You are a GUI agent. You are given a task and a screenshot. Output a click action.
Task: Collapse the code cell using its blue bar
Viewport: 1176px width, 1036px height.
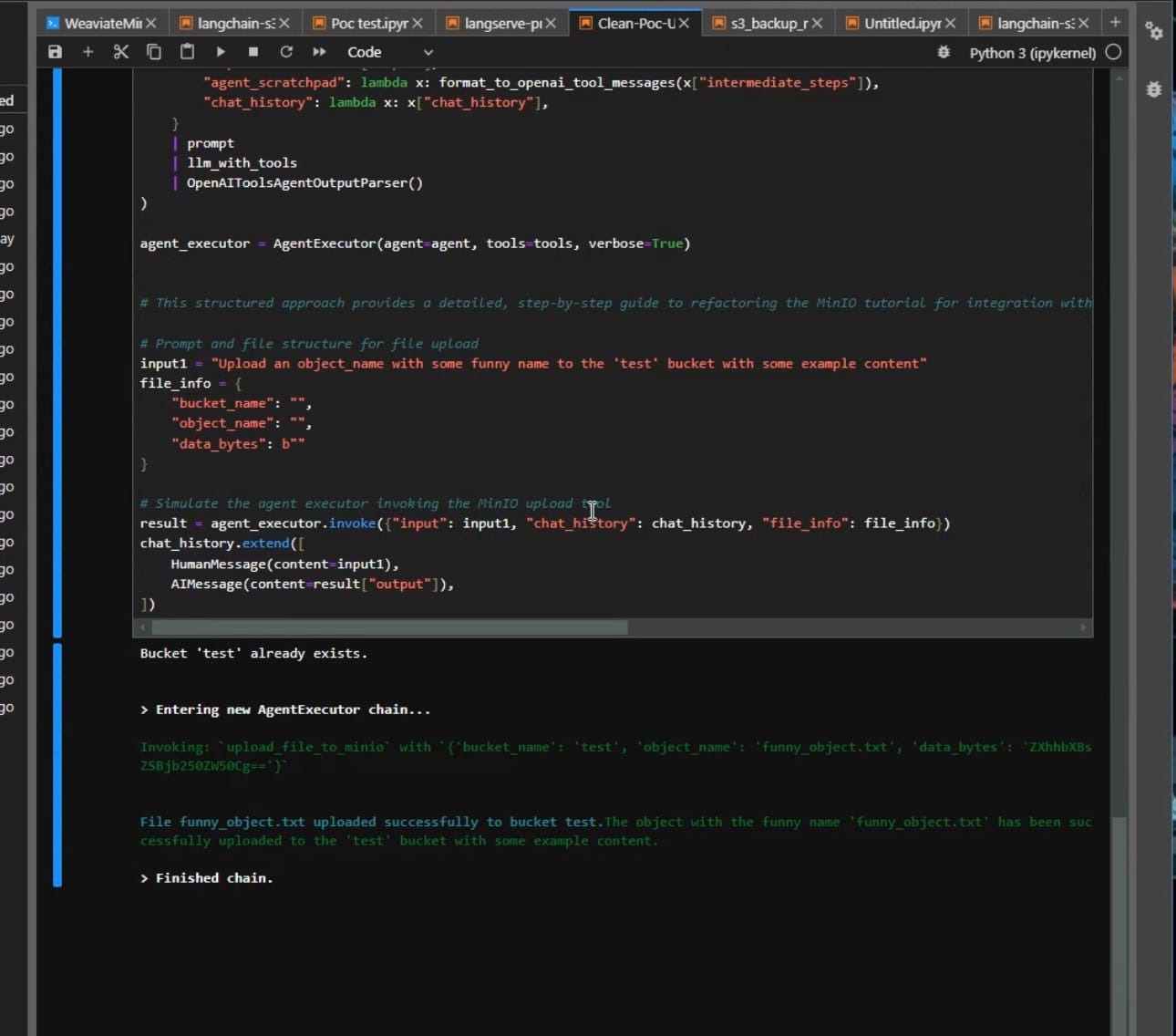coord(57,351)
